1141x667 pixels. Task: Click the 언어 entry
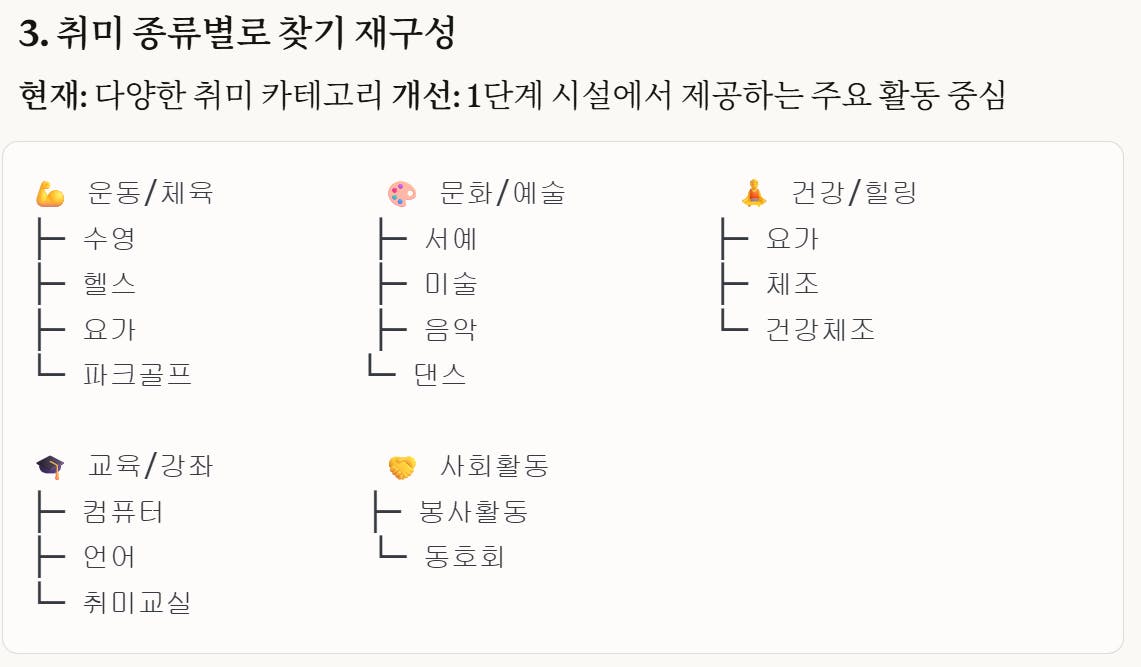tap(110, 557)
